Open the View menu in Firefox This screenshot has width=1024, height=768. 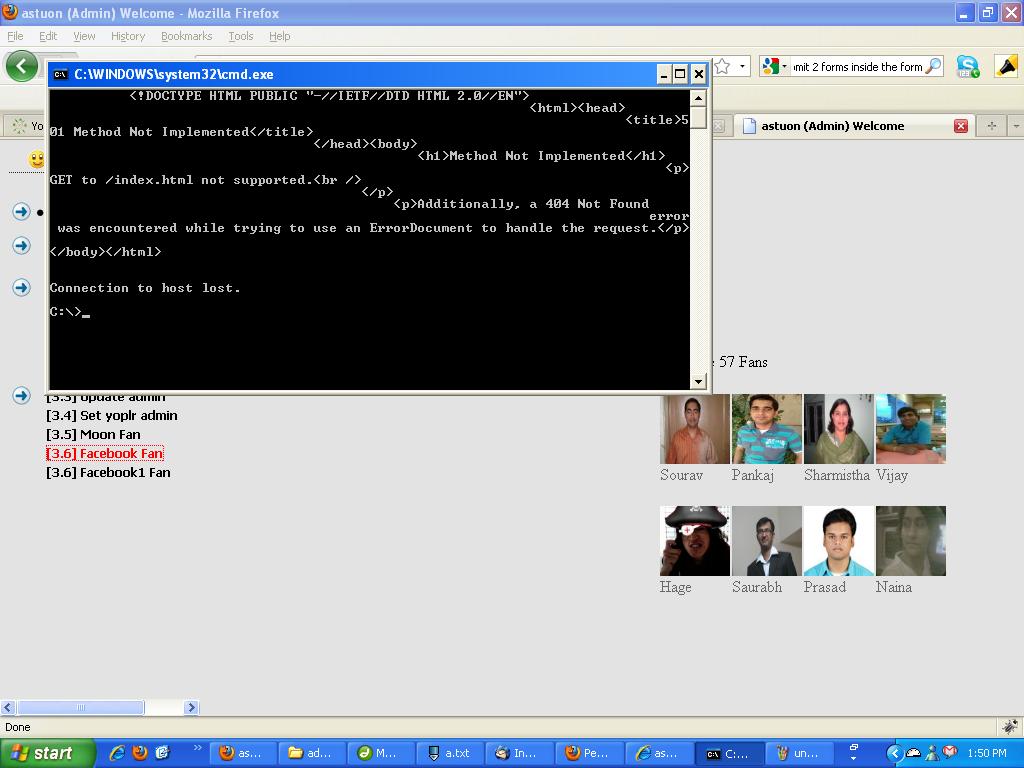pos(84,36)
